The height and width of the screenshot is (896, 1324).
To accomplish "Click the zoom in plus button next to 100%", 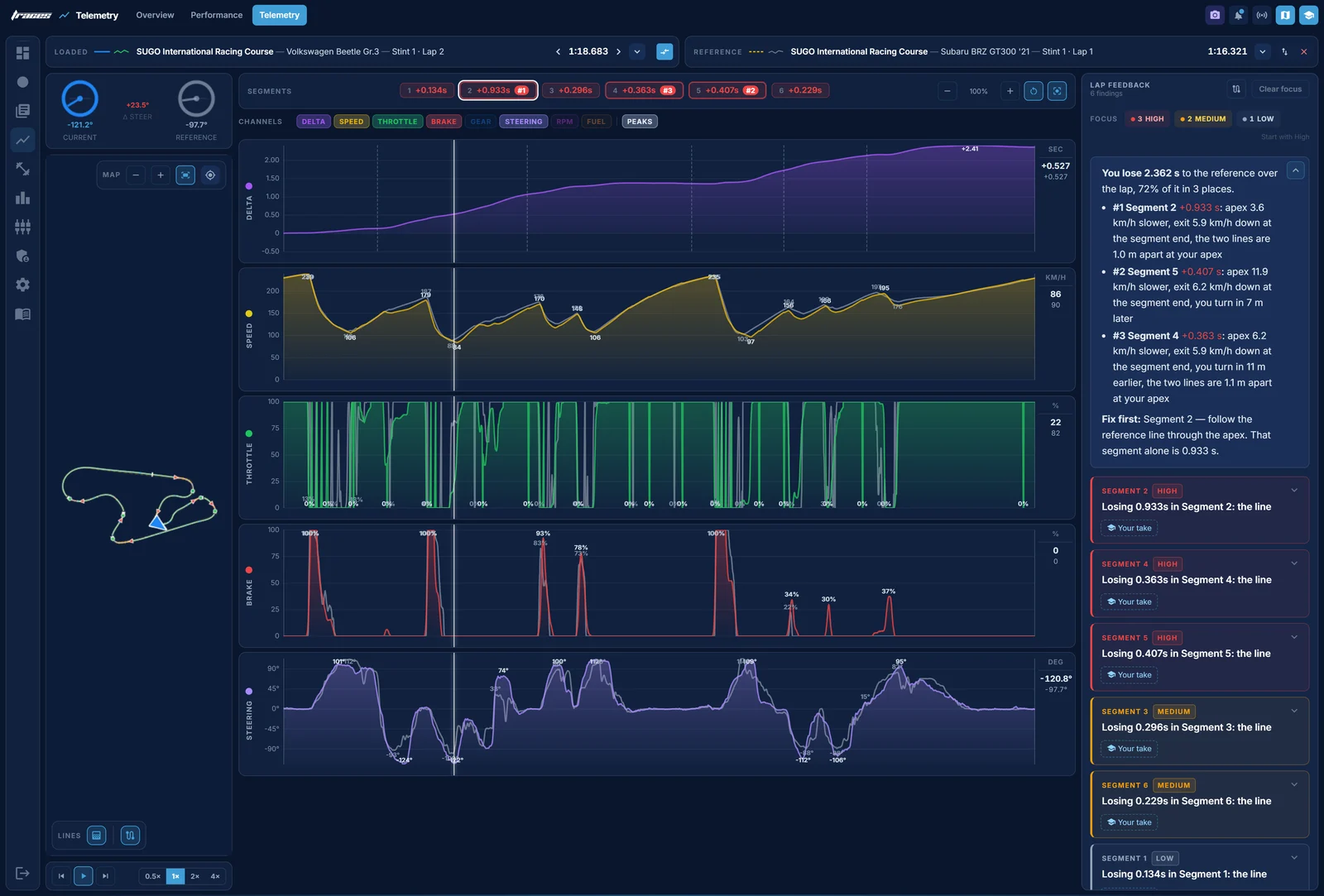I will [x=1010, y=91].
